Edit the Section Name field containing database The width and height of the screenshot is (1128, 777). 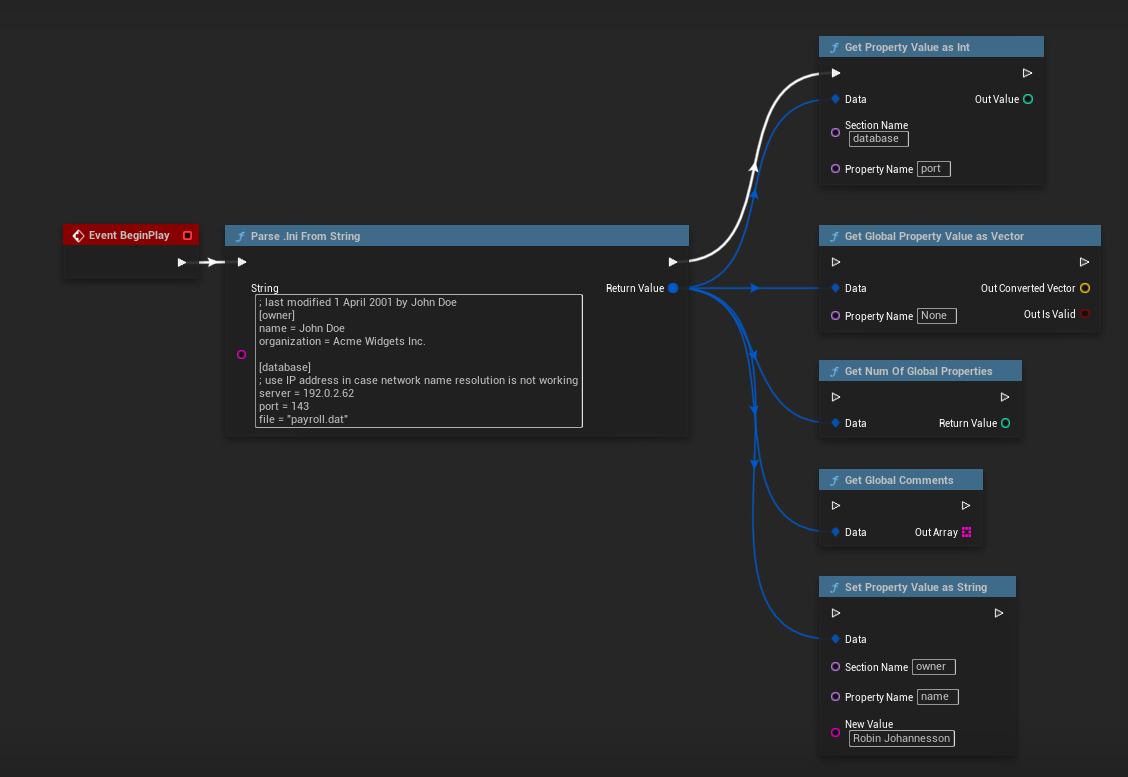pyautogui.click(x=878, y=139)
